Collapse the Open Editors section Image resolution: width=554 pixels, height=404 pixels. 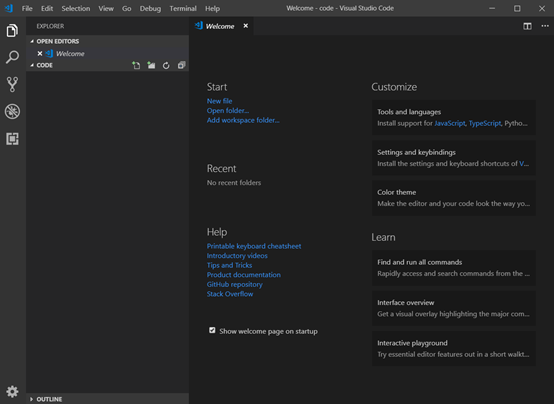pos(32,41)
